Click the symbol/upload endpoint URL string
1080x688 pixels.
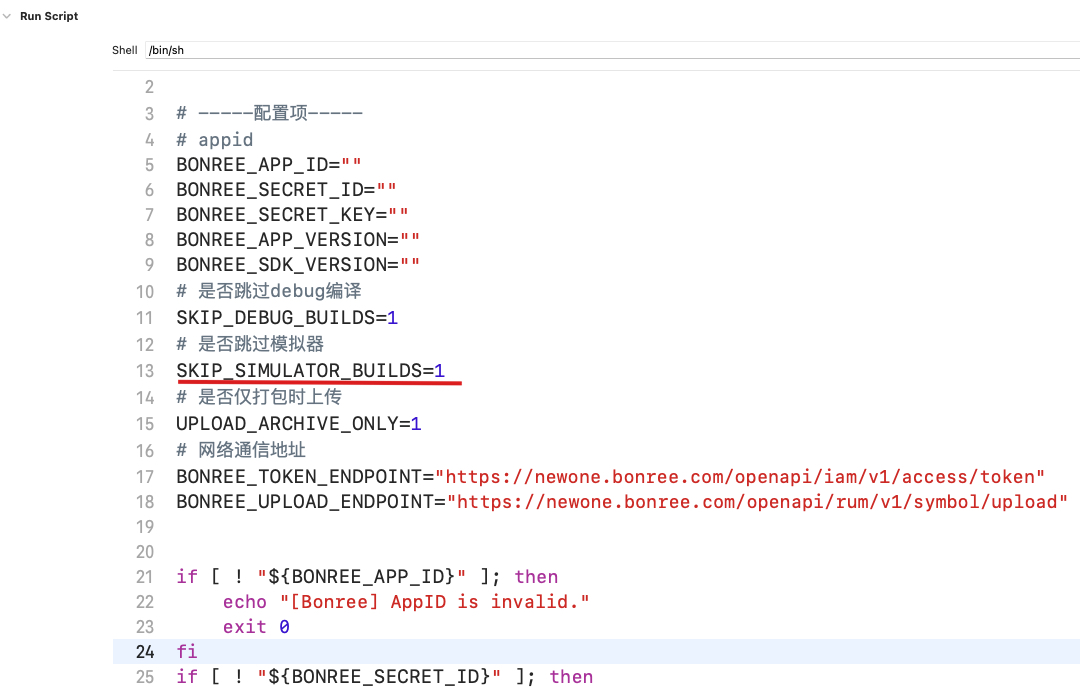point(756,502)
